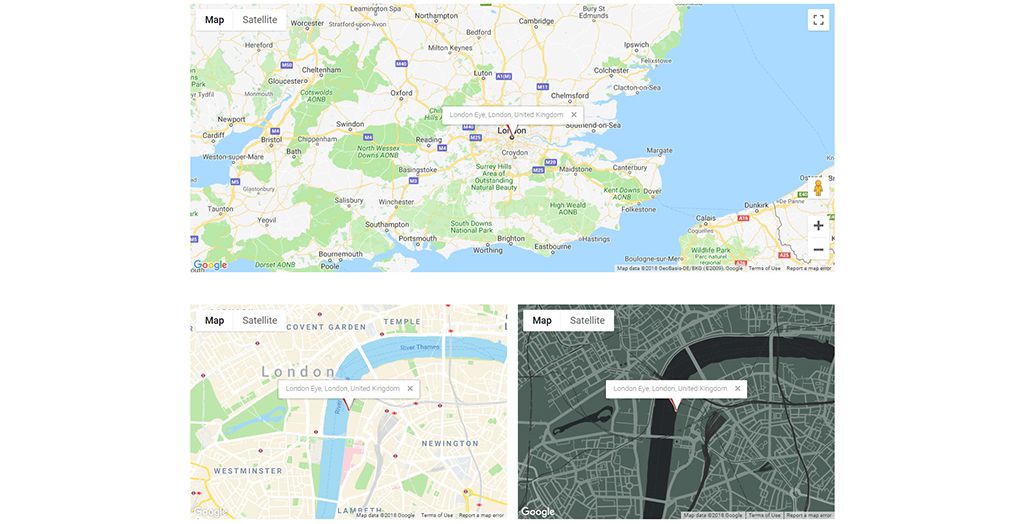
Task: Zoom in with the plus button
Action: point(818,225)
